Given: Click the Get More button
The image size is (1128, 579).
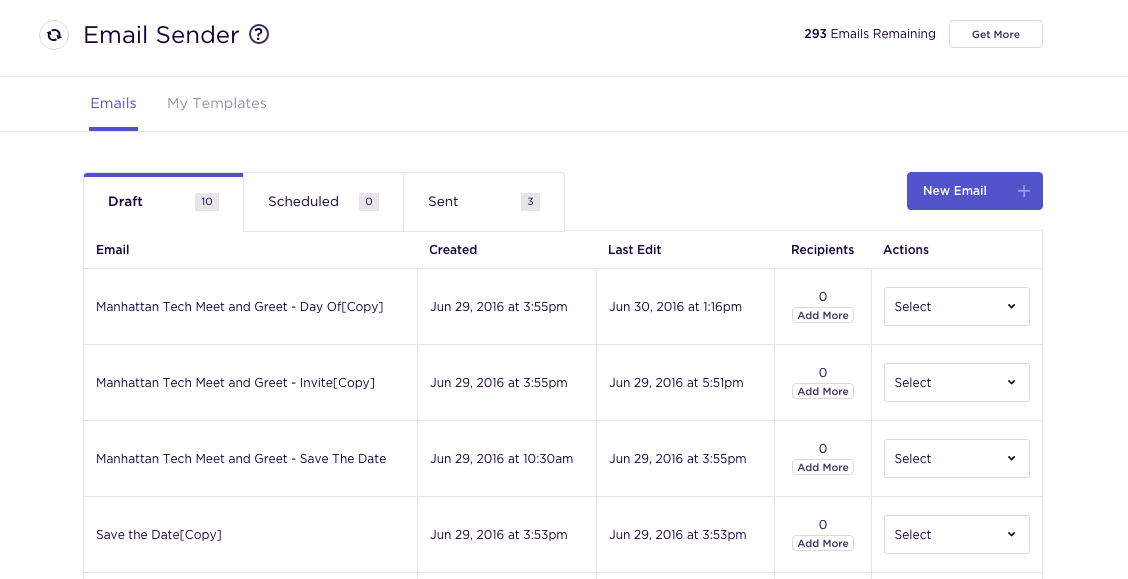Looking at the screenshot, I should click(x=996, y=34).
